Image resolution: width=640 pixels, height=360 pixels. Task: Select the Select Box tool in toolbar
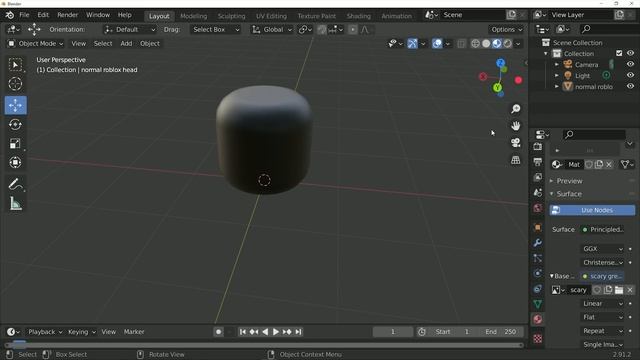[16, 65]
